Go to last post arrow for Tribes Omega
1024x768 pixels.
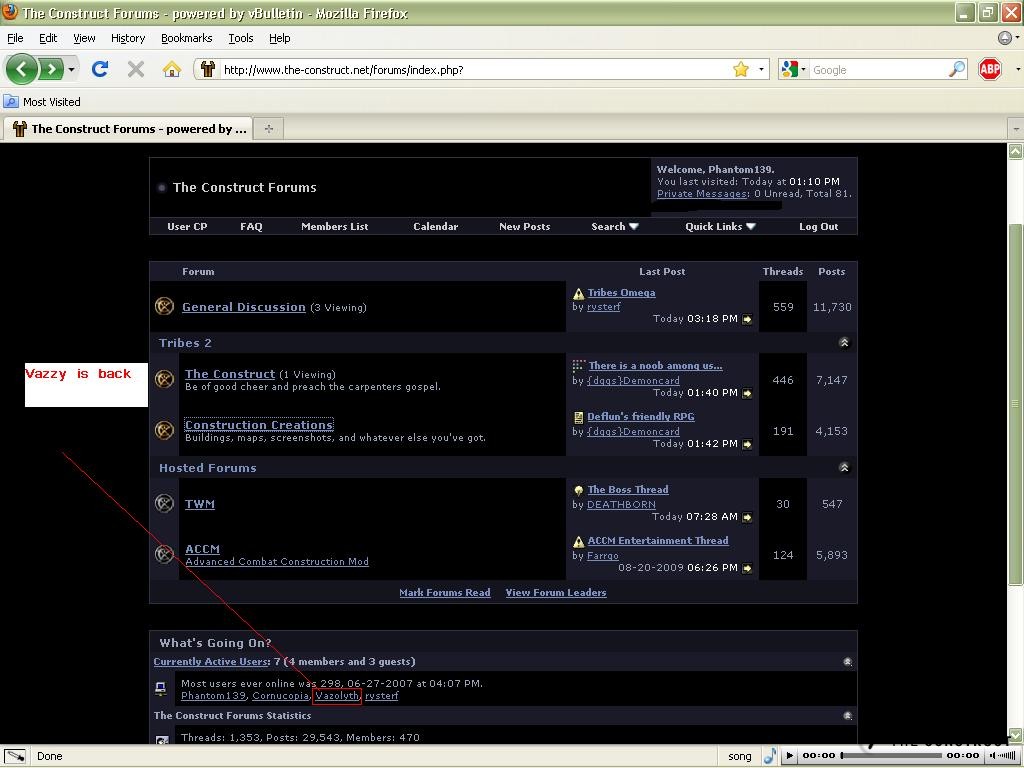tap(747, 319)
